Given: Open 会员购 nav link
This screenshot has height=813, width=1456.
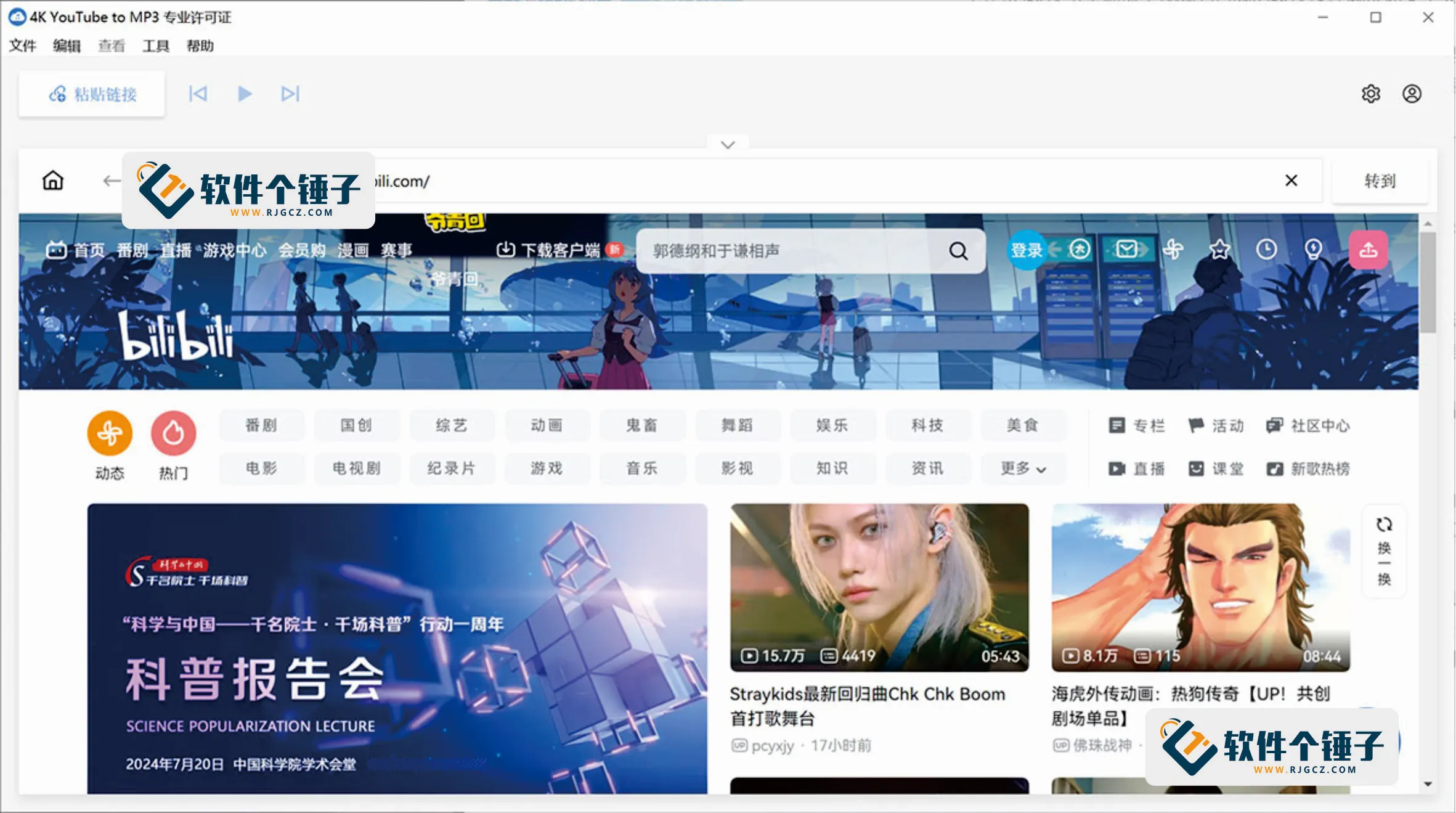Looking at the screenshot, I should tap(302, 250).
